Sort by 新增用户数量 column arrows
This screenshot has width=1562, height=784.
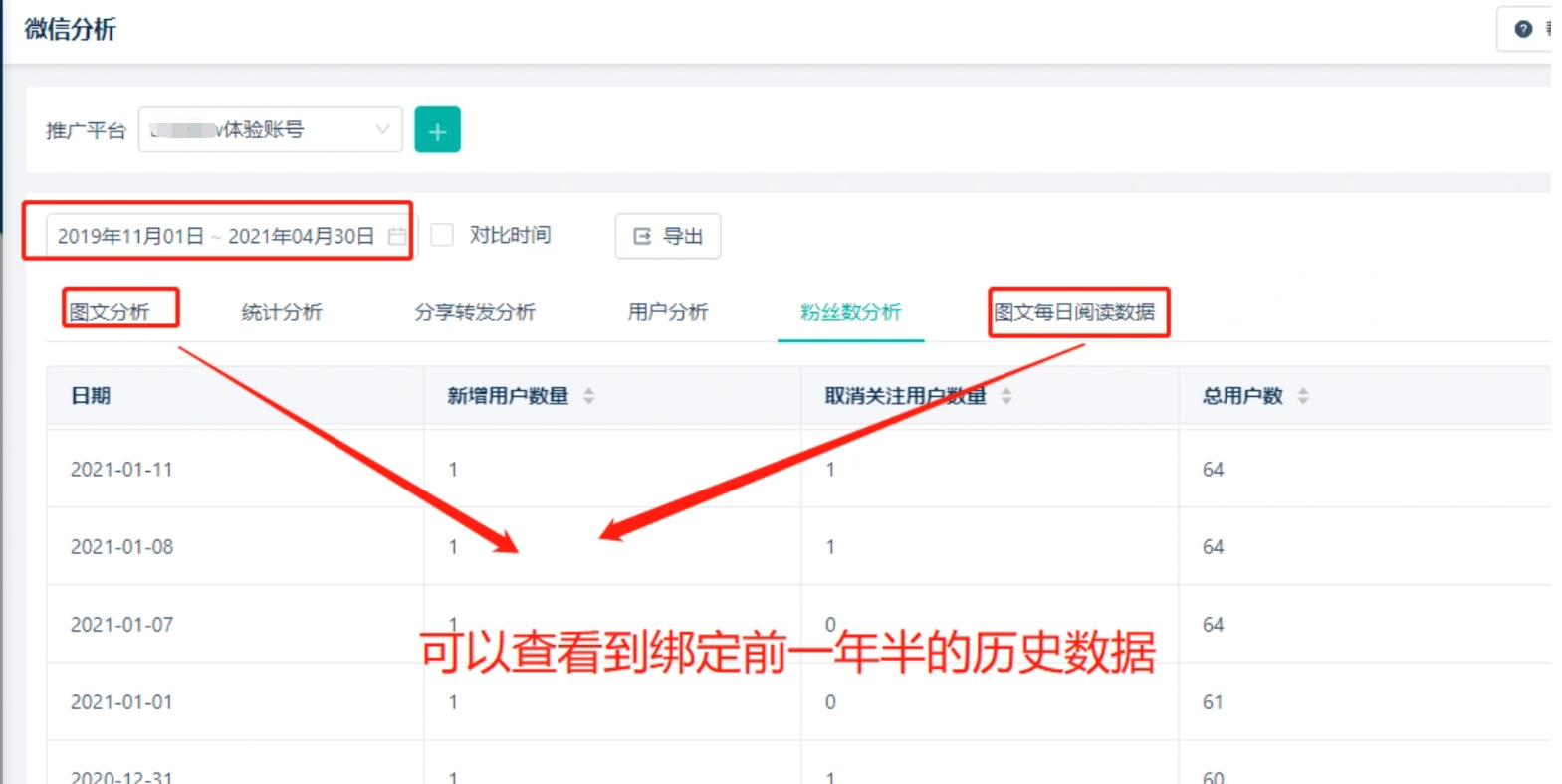click(588, 396)
